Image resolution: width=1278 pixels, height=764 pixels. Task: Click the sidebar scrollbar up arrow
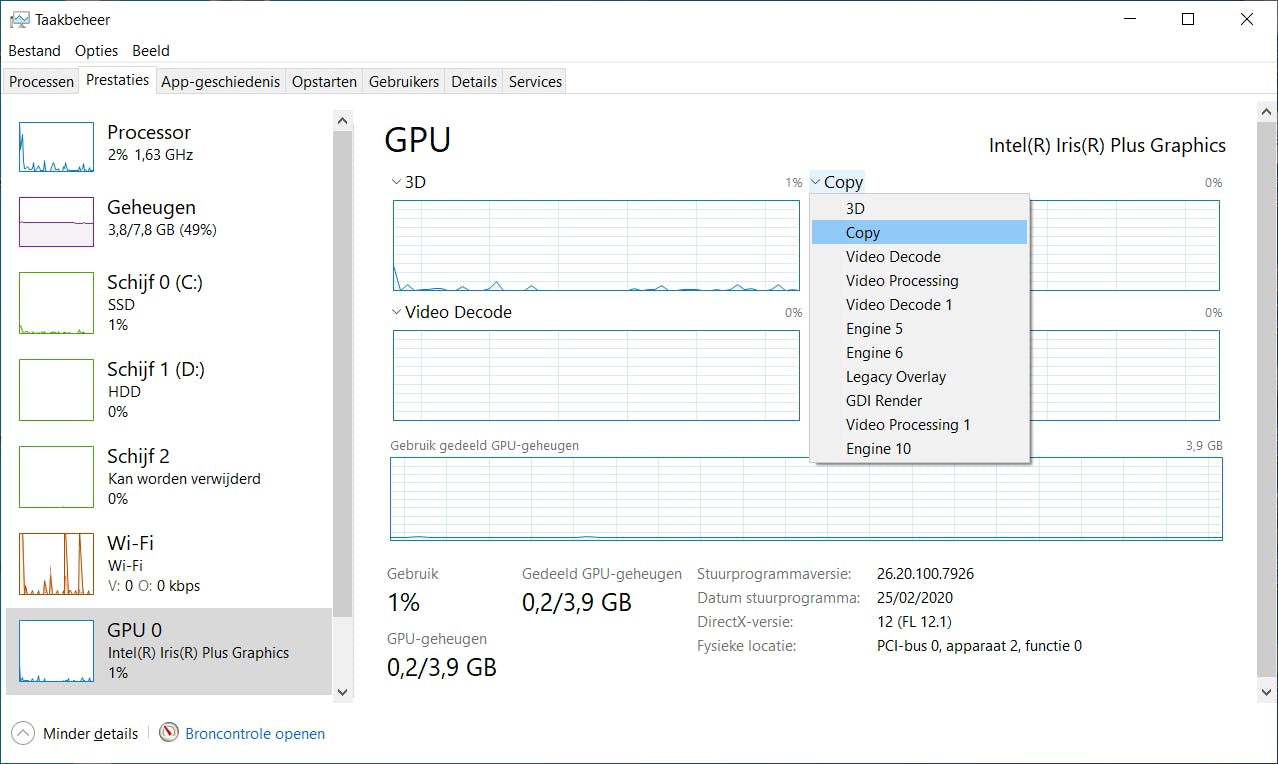pos(343,121)
